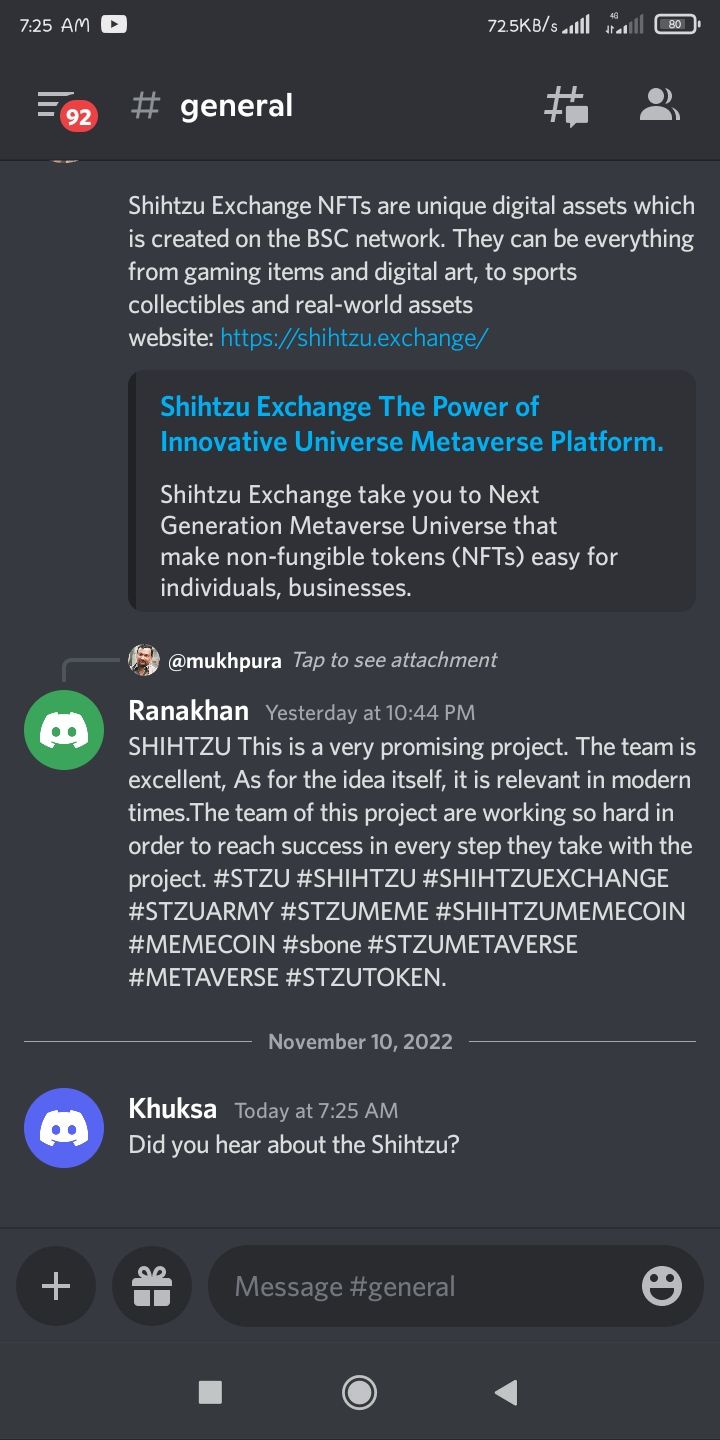Tap Khuksa's blue Discord avatar
The height and width of the screenshot is (1440, 720).
tap(64, 1128)
